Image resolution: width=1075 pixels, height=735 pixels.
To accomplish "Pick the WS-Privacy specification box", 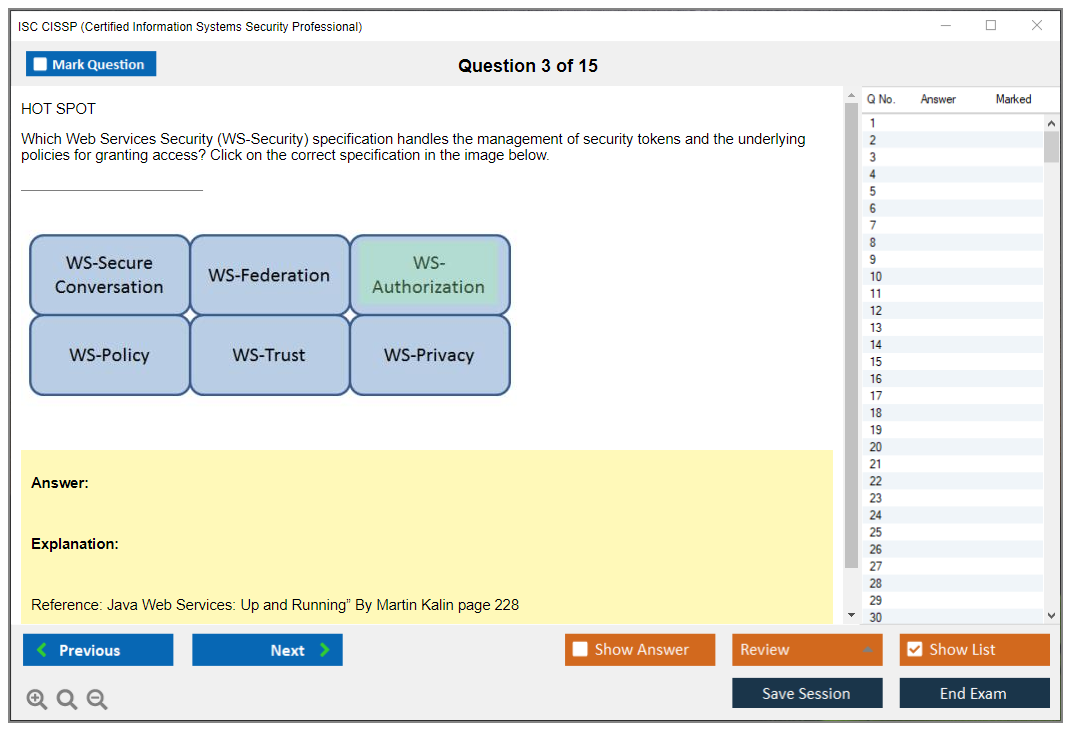I will tap(429, 355).
